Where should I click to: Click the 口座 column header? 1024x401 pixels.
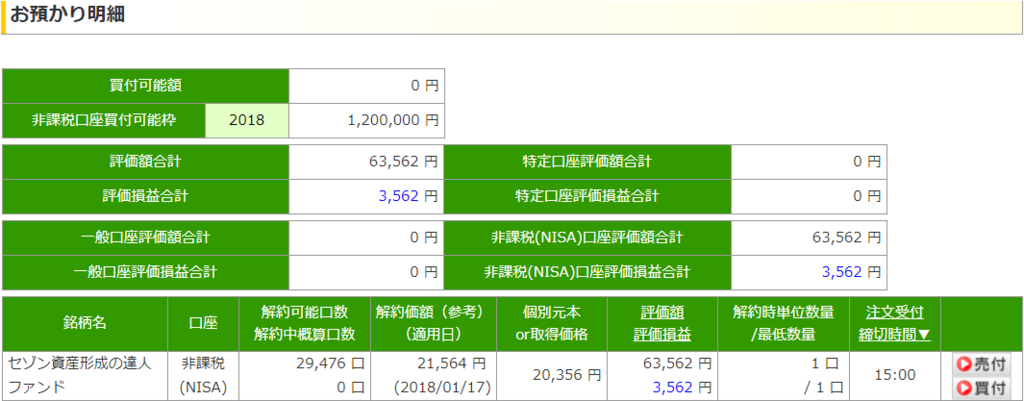[x=204, y=323]
